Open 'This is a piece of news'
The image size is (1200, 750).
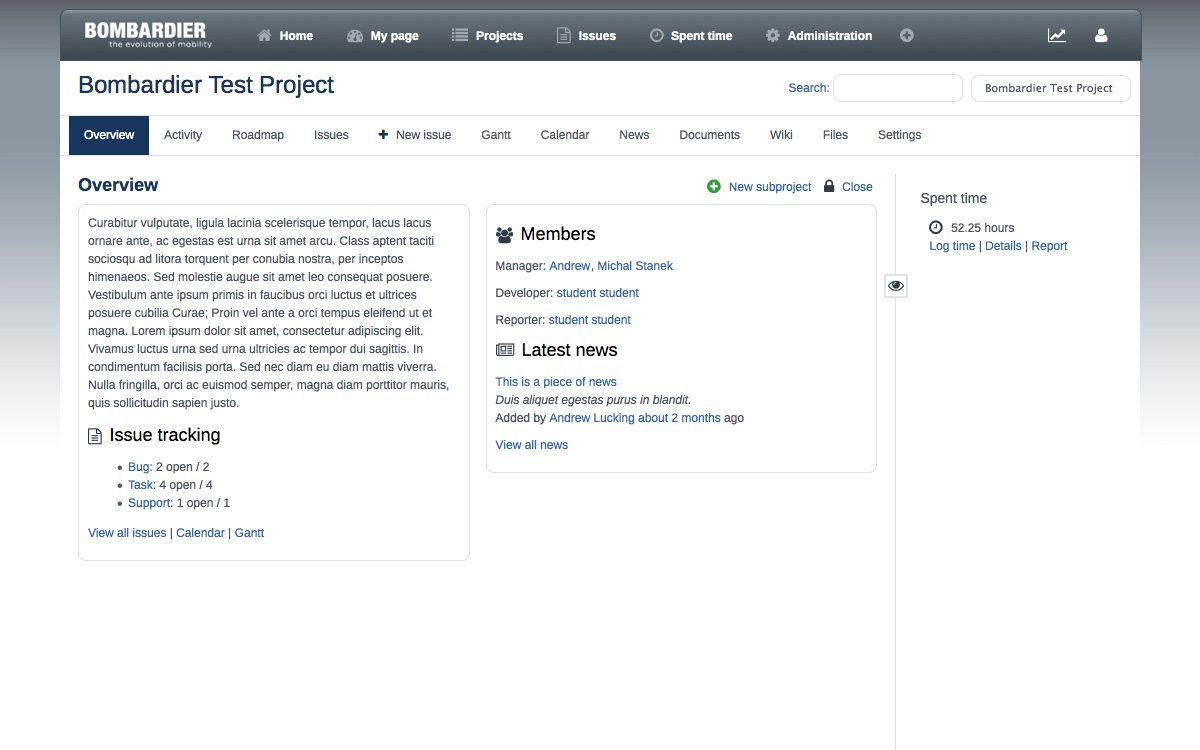click(556, 382)
